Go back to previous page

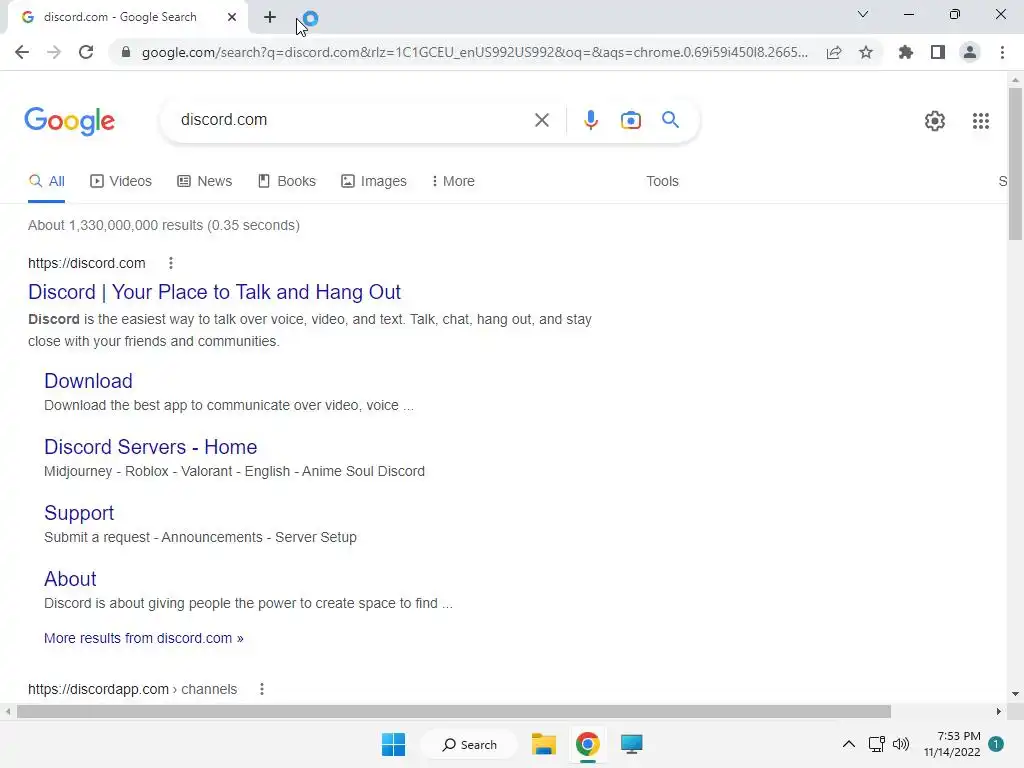tap(22, 52)
